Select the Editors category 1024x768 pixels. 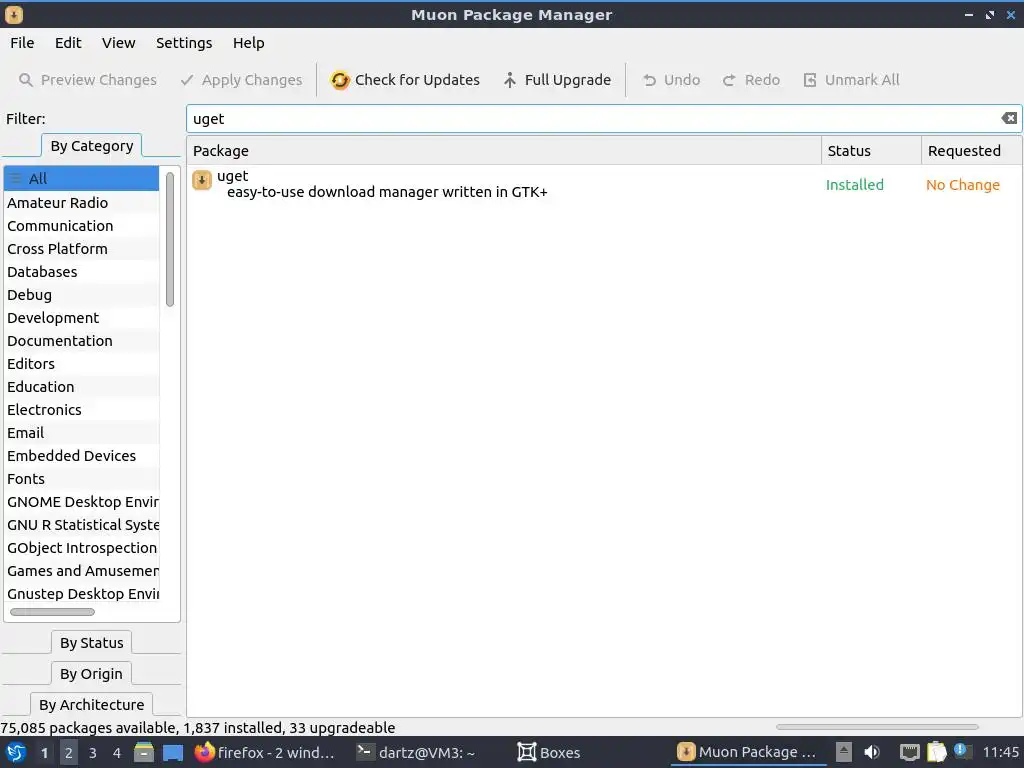(81, 364)
